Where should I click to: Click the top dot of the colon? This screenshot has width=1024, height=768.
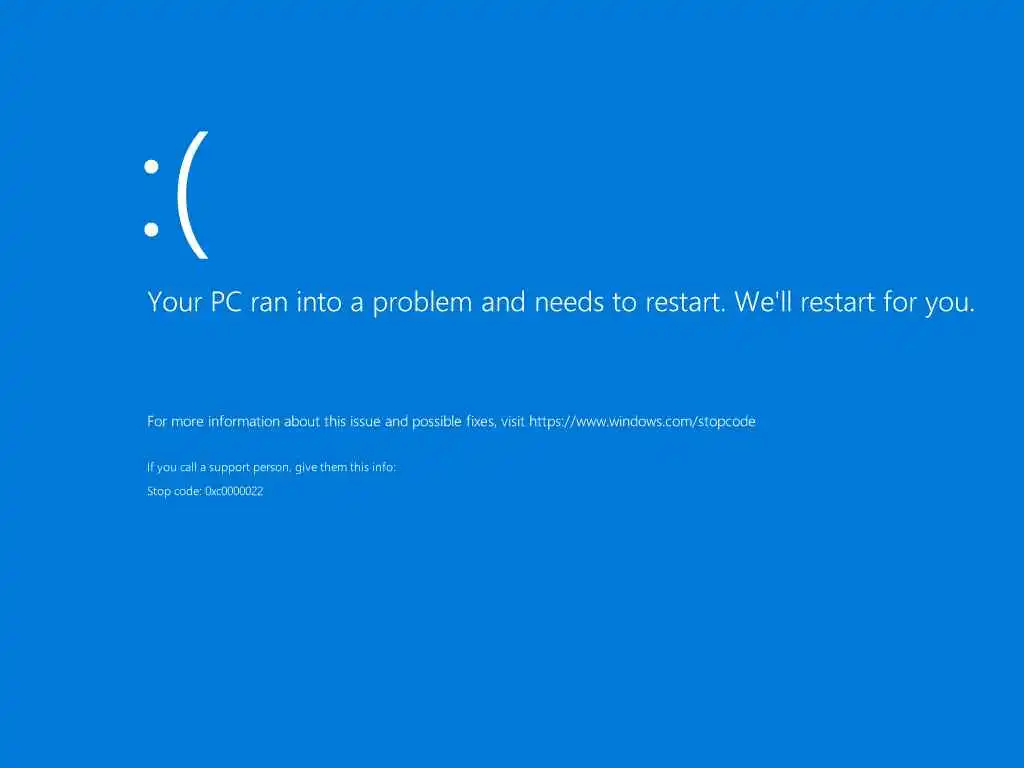pos(152,167)
